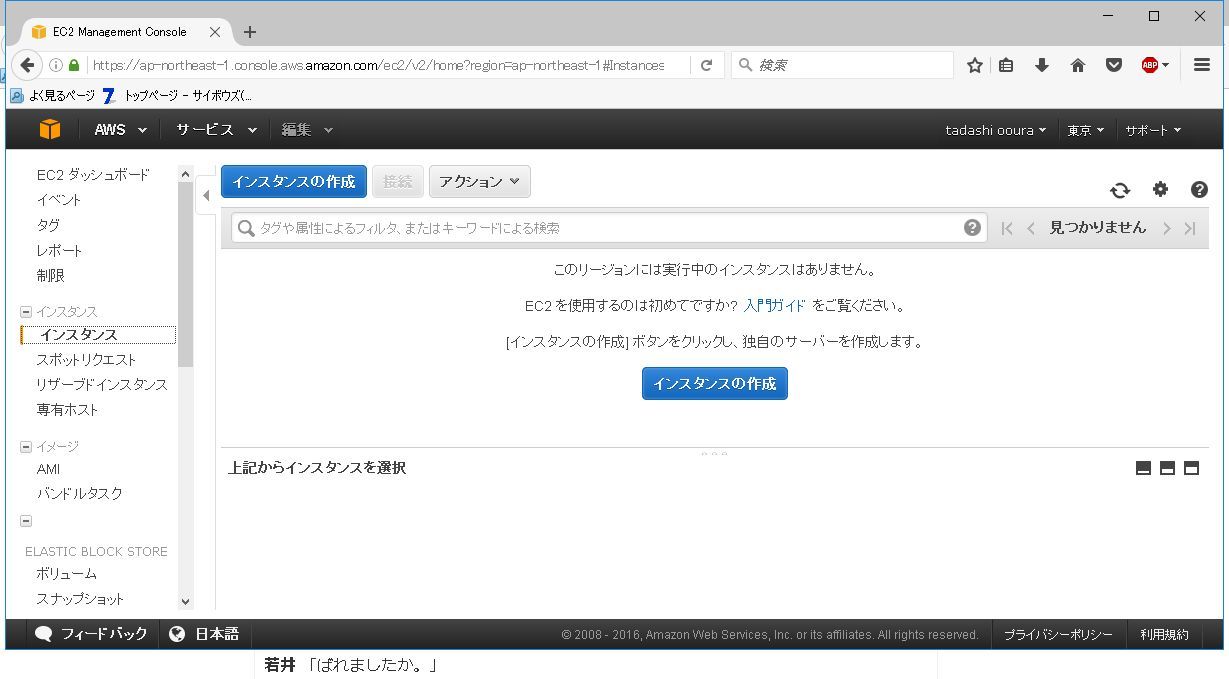Reload the page in Firefox
The width and height of the screenshot is (1229, 679).
click(x=706, y=65)
